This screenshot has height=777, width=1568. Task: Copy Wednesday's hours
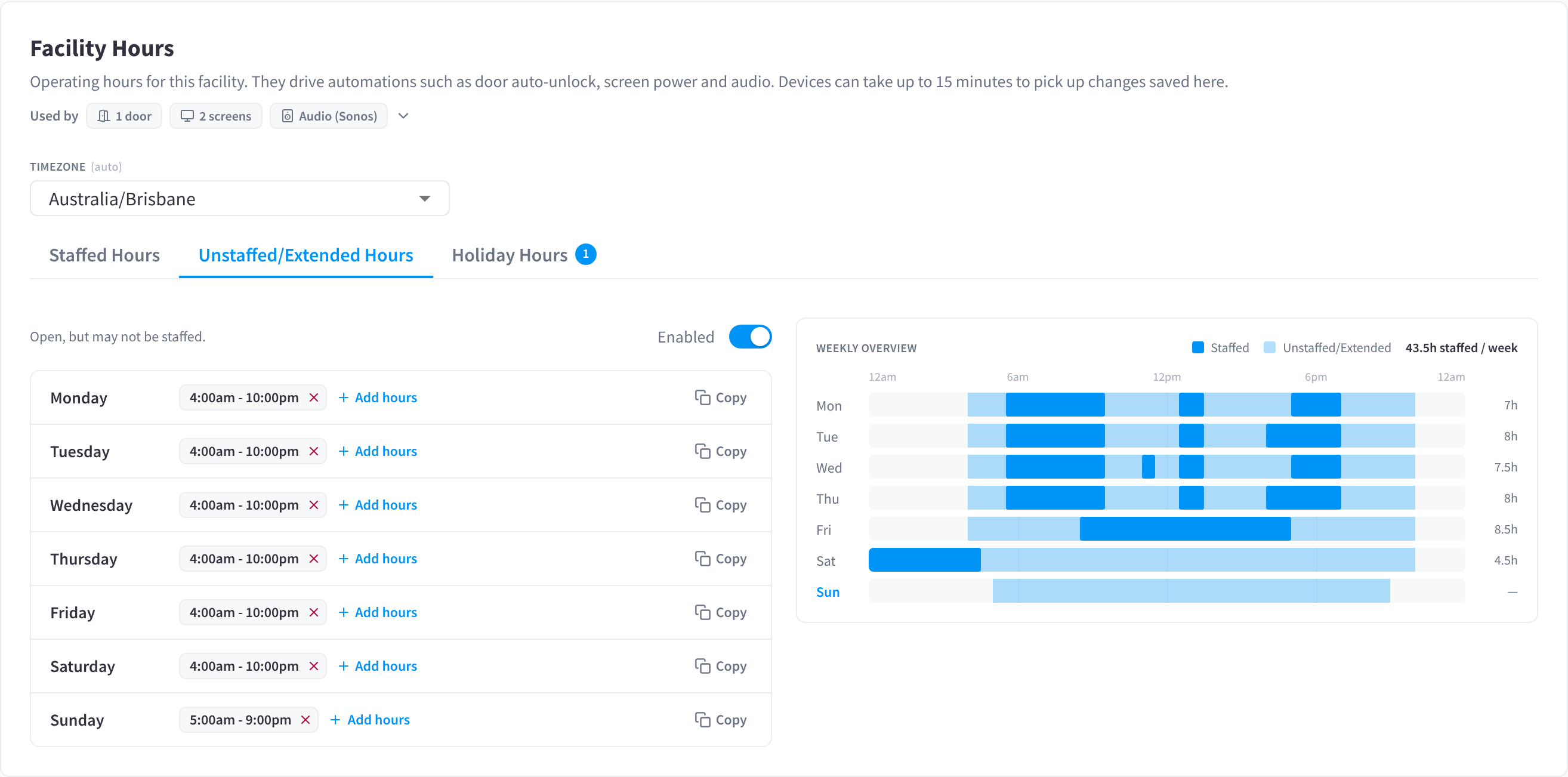pyautogui.click(x=721, y=505)
